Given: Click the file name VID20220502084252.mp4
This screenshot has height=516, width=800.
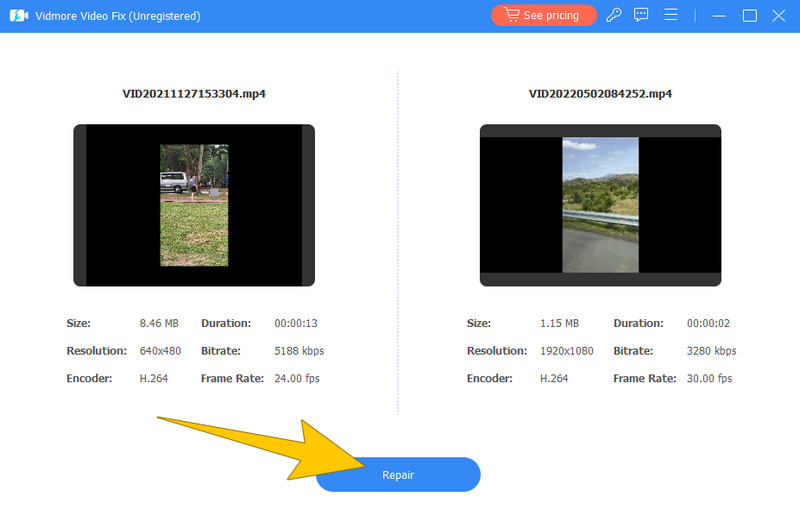Looking at the screenshot, I should click(x=601, y=94).
